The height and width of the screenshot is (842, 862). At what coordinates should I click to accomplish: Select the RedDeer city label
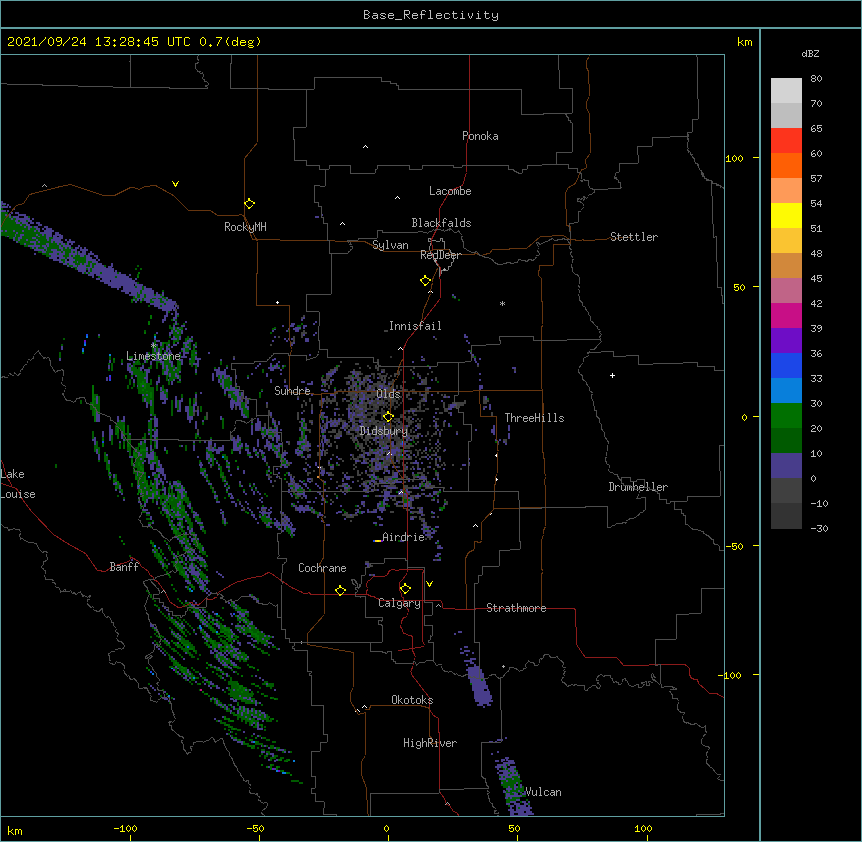click(x=440, y=255)
